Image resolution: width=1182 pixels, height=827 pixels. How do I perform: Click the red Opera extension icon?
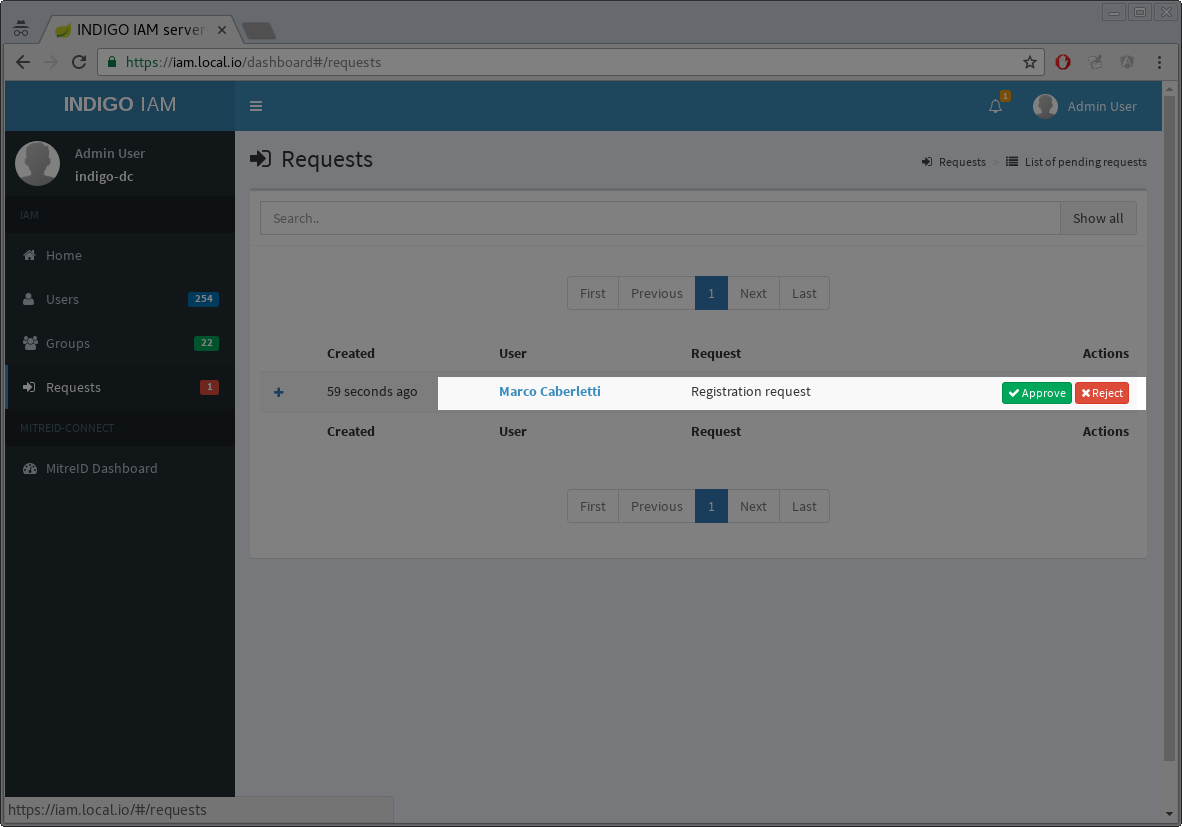[x=1063, y=63]
